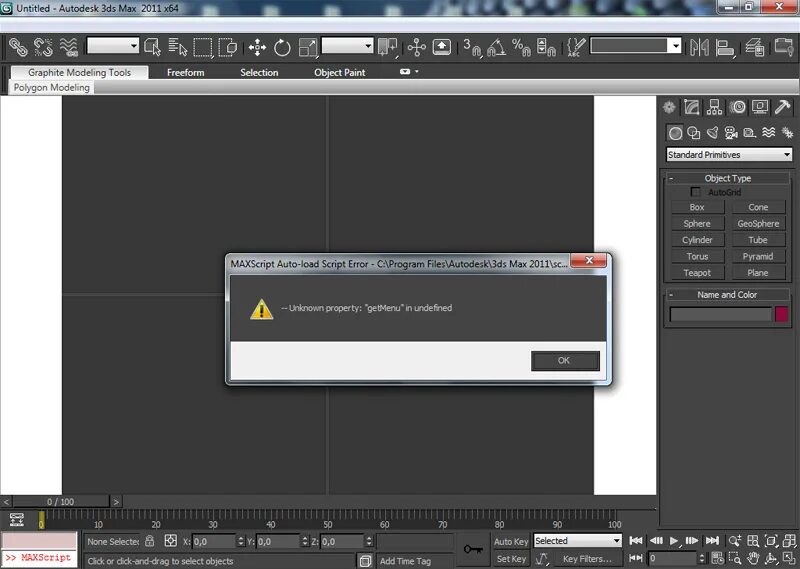Select the Cameras category icon
This screenshot has width=800, height=569.
click(x=731, y=133)
